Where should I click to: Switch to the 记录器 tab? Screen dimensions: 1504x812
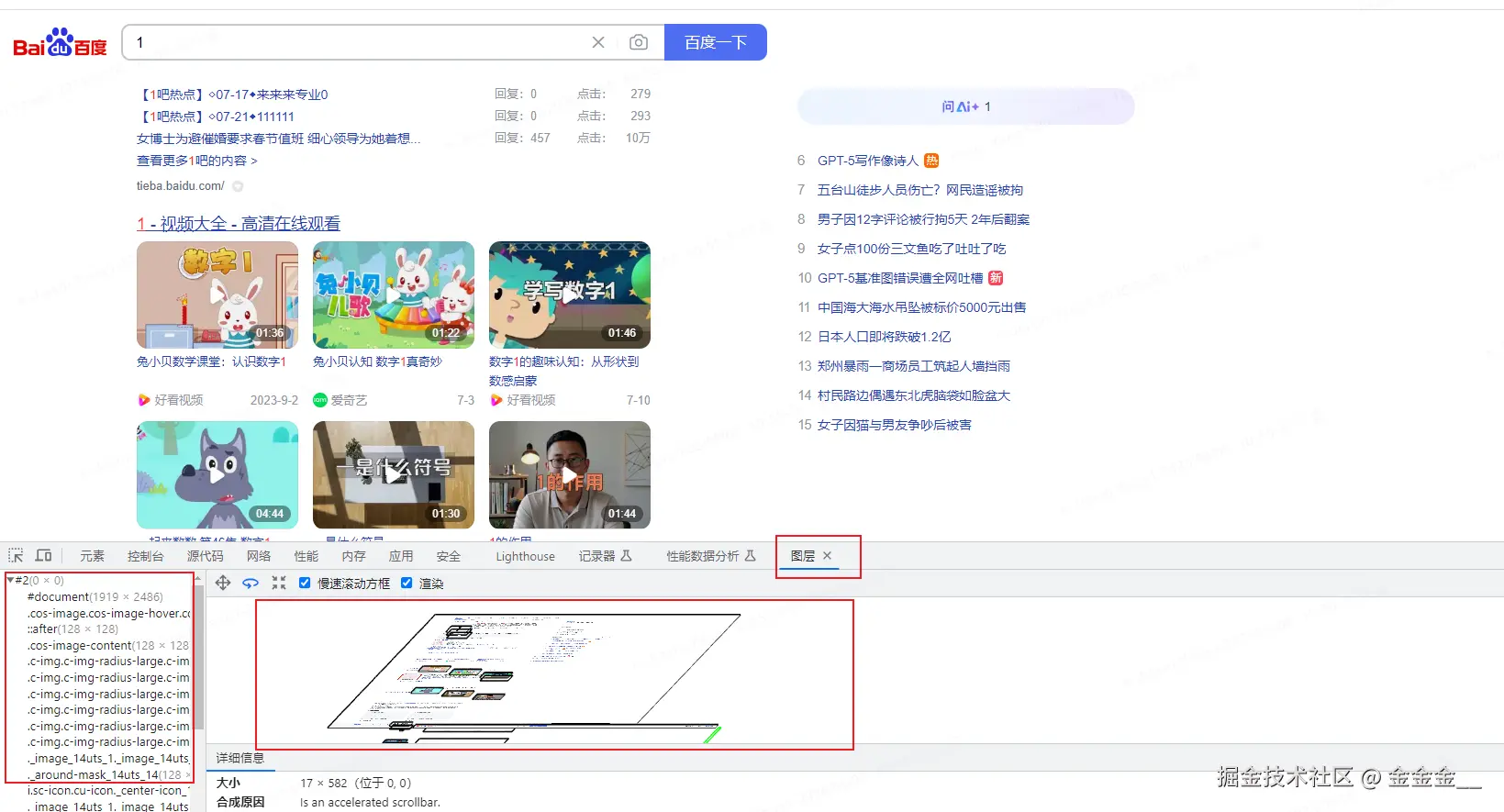click(606, 556)
